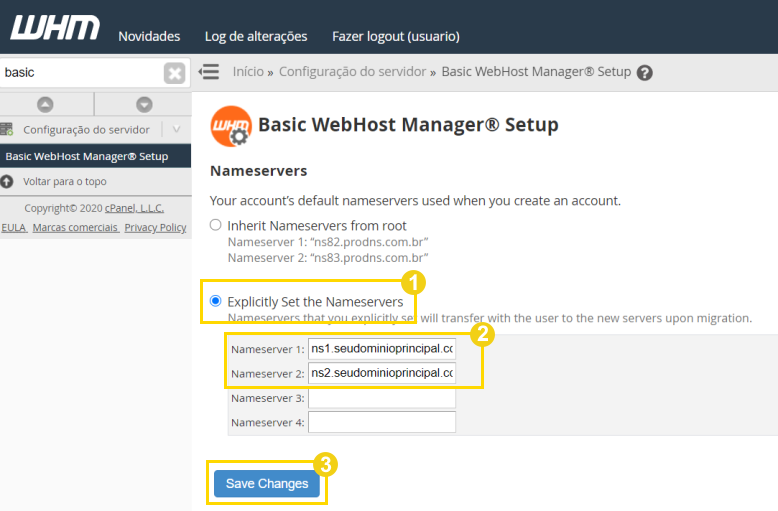778x511 pixels.
Task: Open the help question mark icon
Action: tap(645, 73)
